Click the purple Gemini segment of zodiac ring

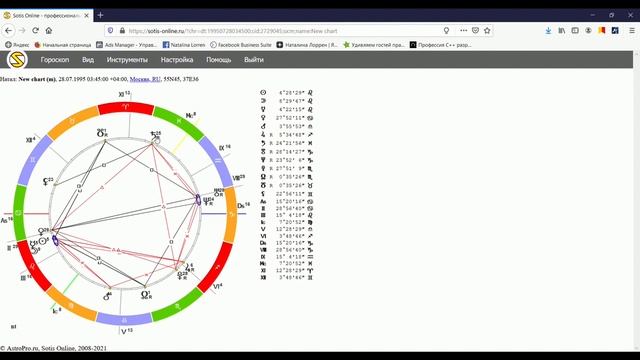coord(33,160)
